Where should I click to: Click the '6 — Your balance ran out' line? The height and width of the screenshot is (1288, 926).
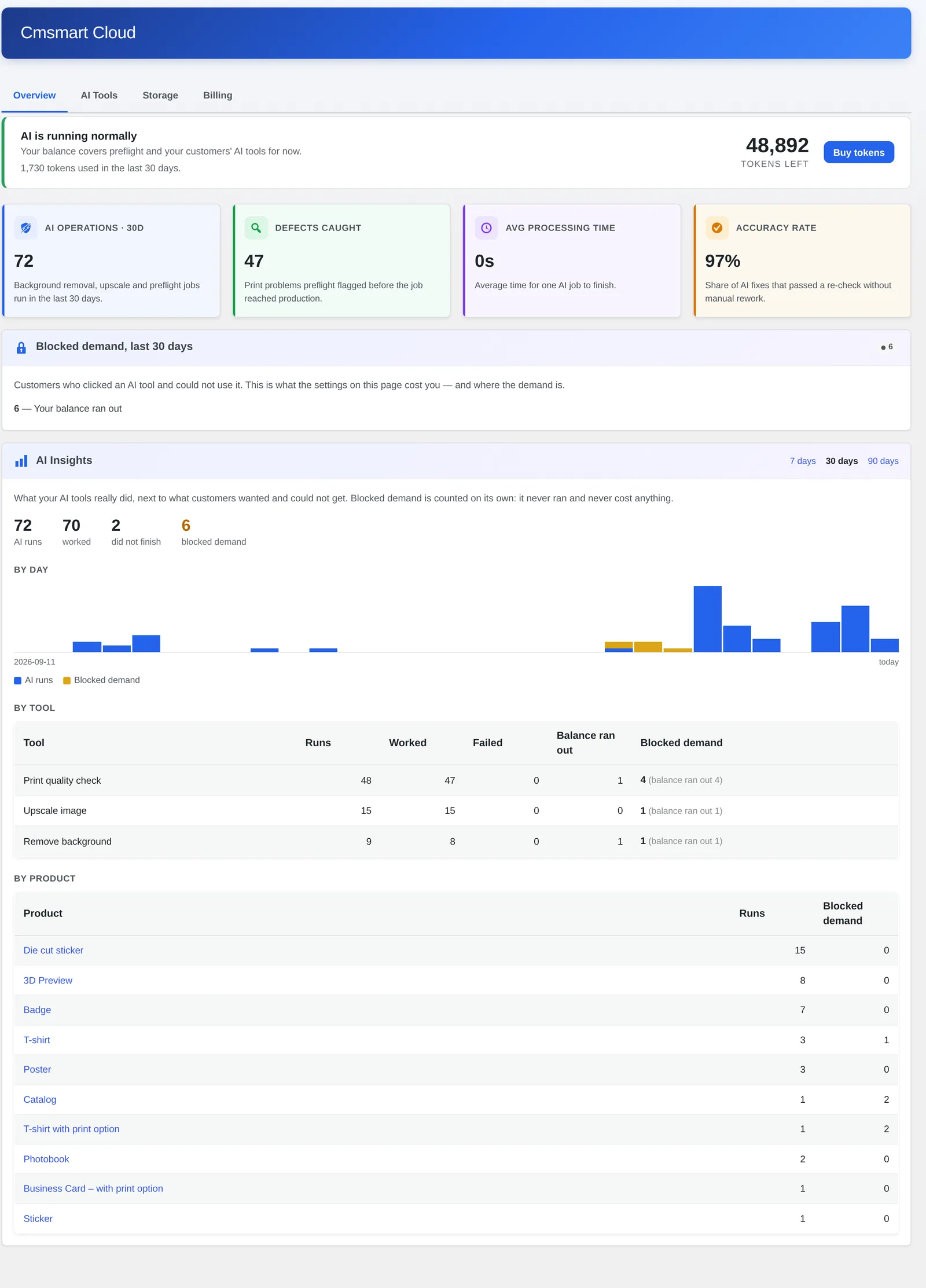click(68, 409)
